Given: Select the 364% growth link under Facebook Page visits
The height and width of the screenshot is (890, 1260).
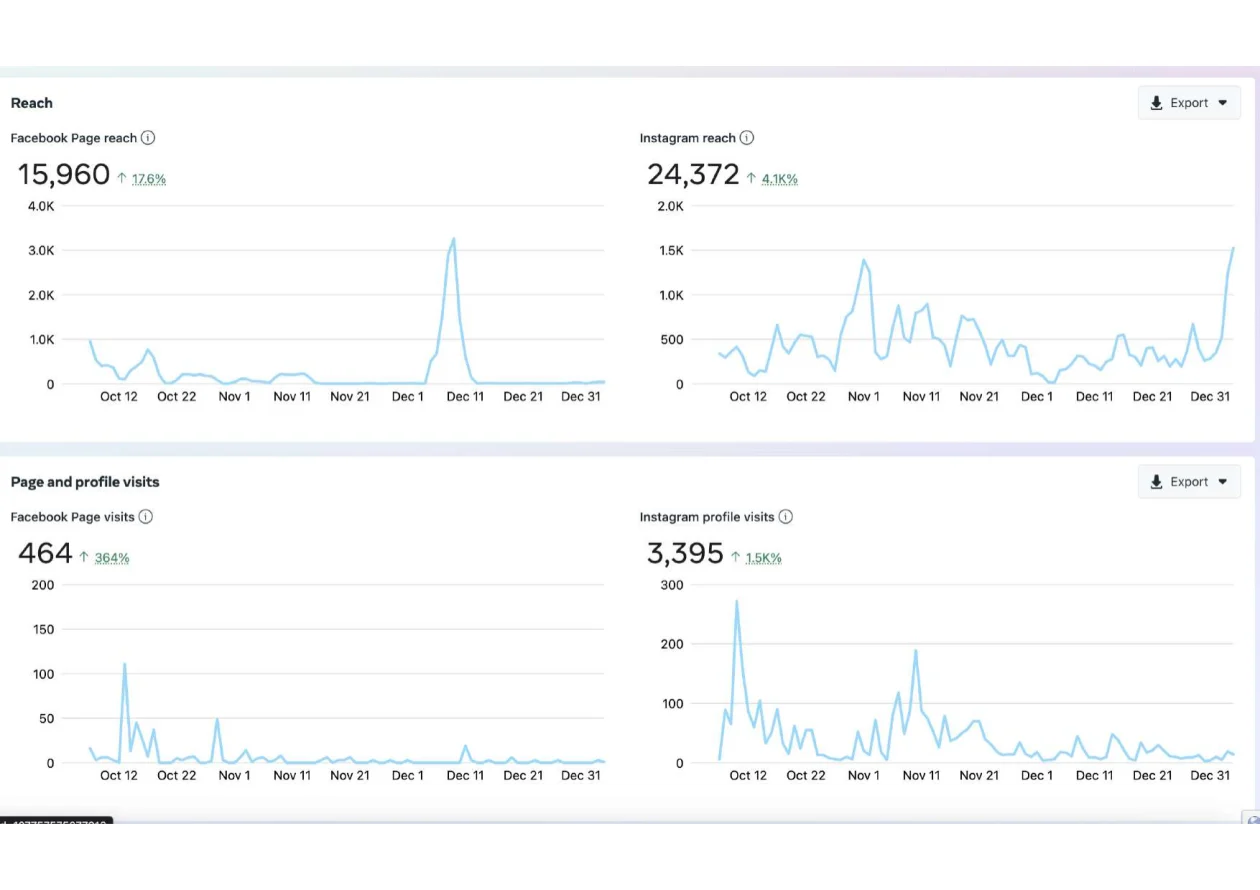Looking at the screenshot, I should click(112, 558).
